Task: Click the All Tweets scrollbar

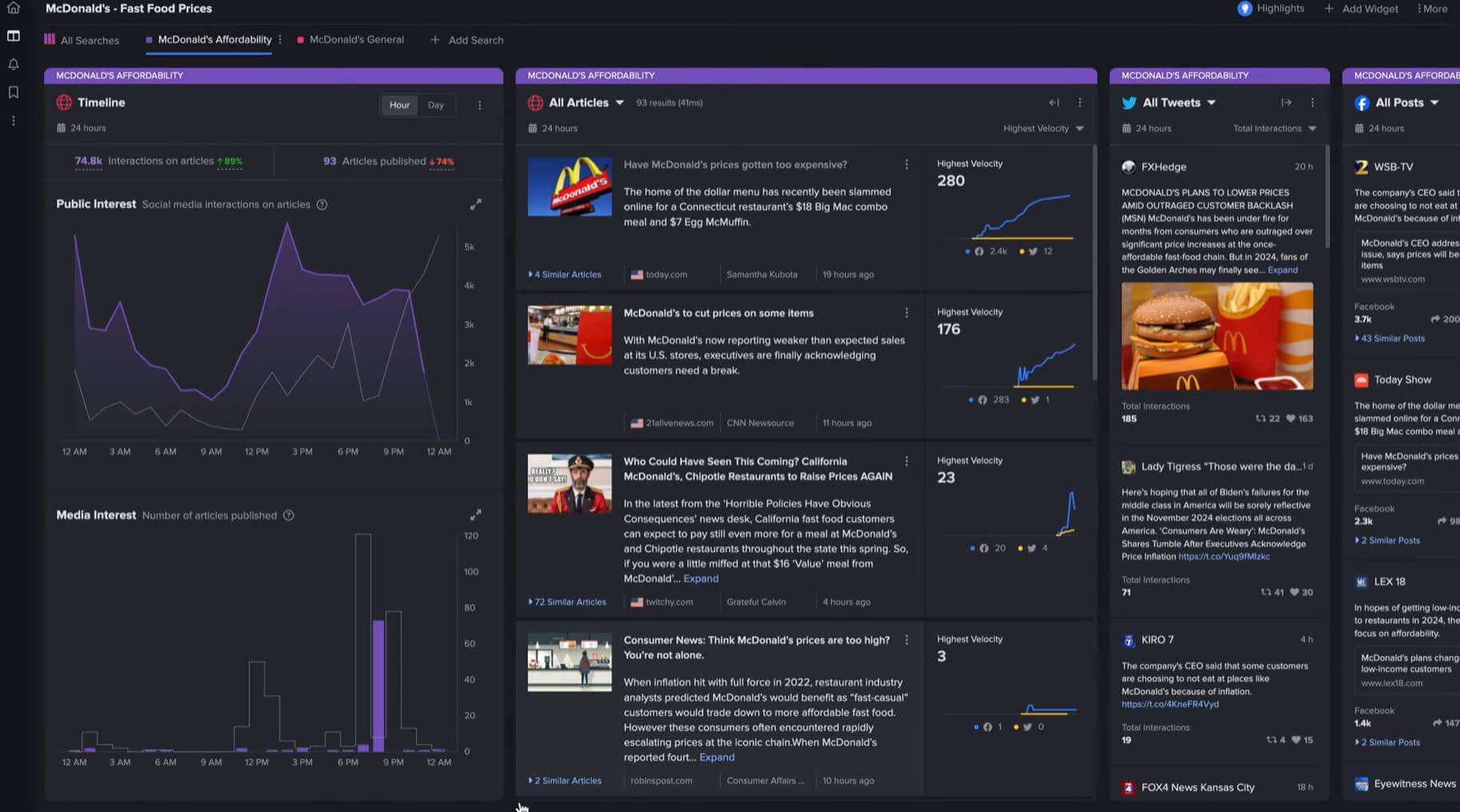Action: pyautogui.click(x=1327, y=196)
